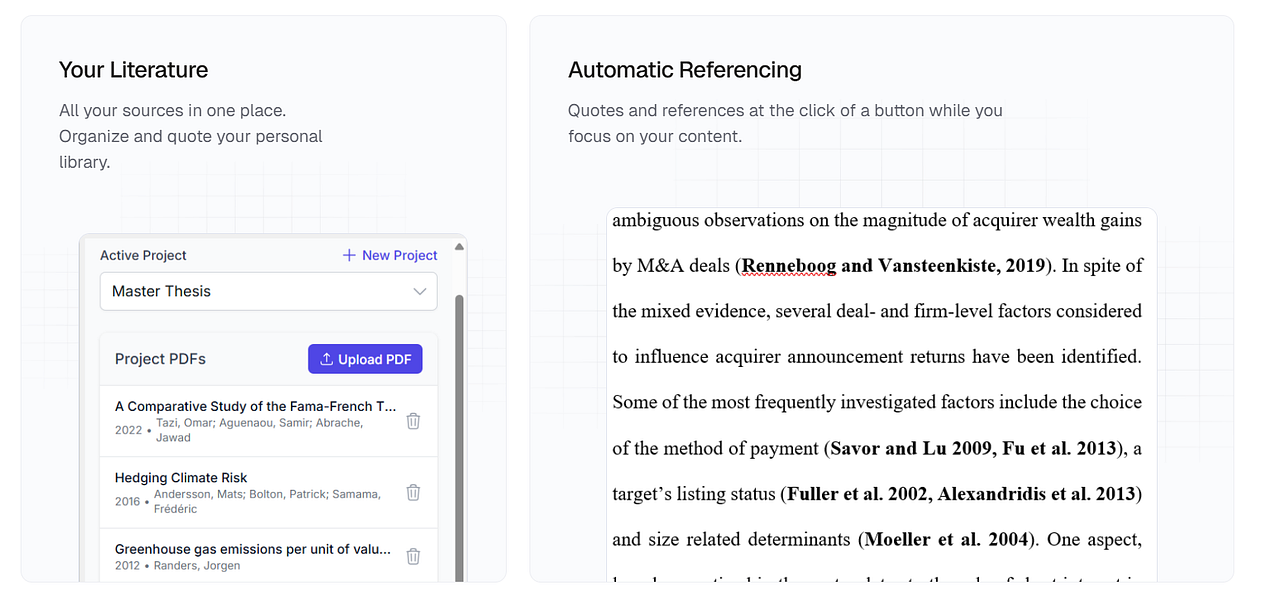The width and height of the screenshot is (1261, 600).
Task: Remove the Hedging Climate Risk PDF
Action: pyautogui.click(x=413, y=492)
